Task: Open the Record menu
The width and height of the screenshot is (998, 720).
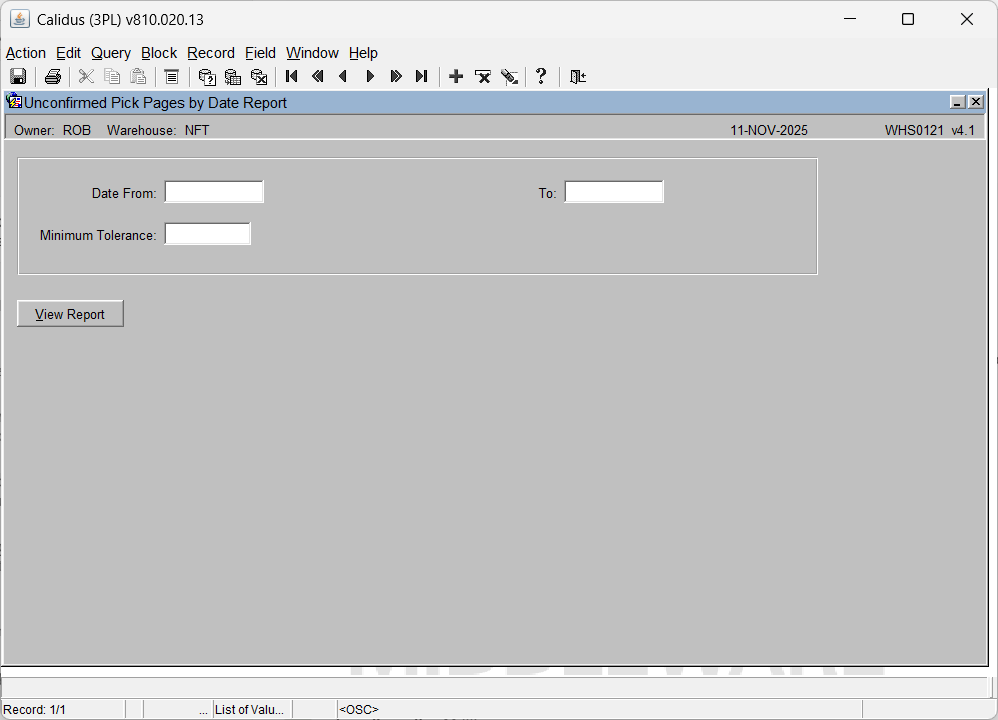Action: 211,53
